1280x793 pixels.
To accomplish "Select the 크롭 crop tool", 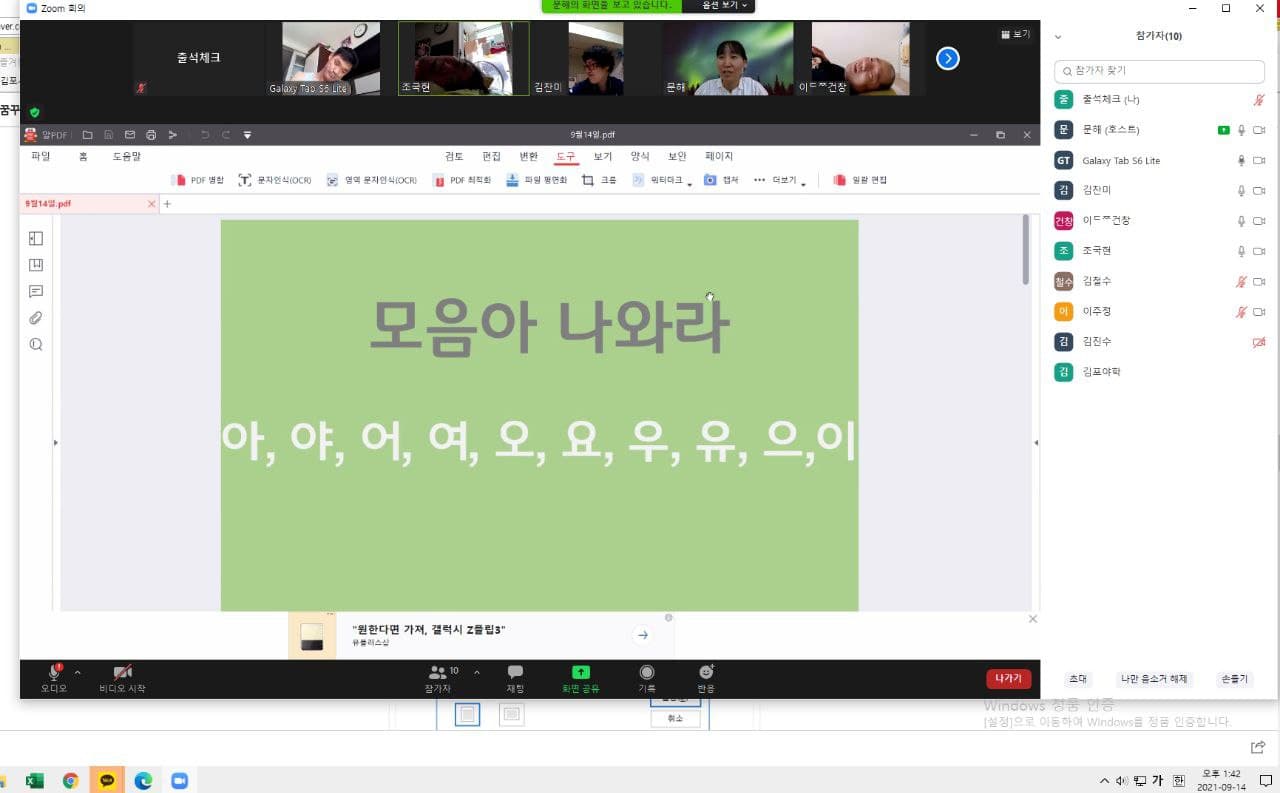I will click(599, 180).
